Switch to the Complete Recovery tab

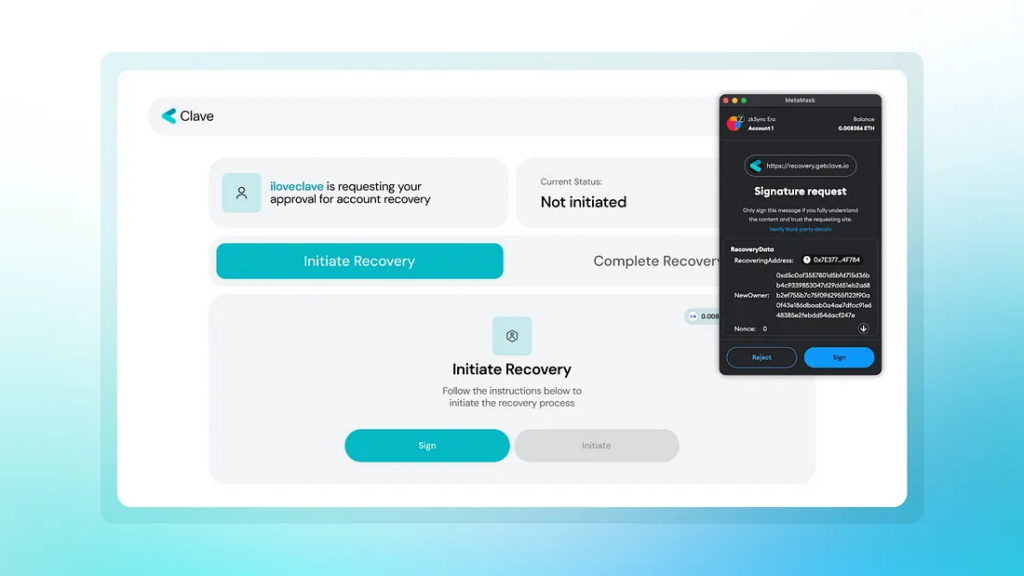pyautogui.click(x=656, y=261)
